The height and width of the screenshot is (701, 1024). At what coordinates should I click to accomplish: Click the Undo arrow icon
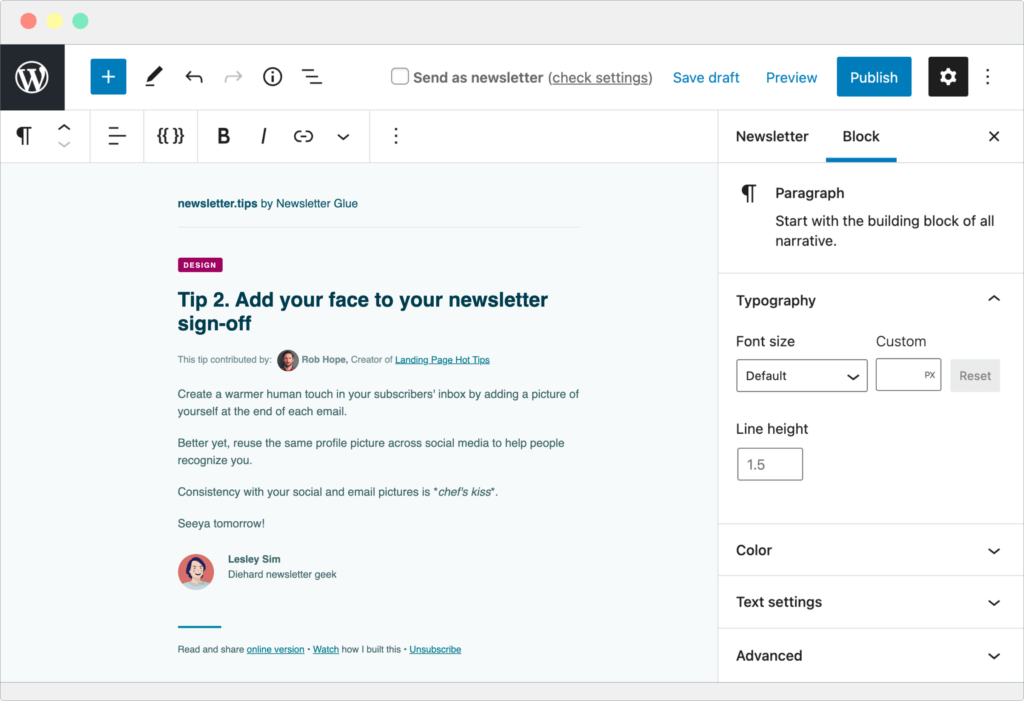pos(194,77)
